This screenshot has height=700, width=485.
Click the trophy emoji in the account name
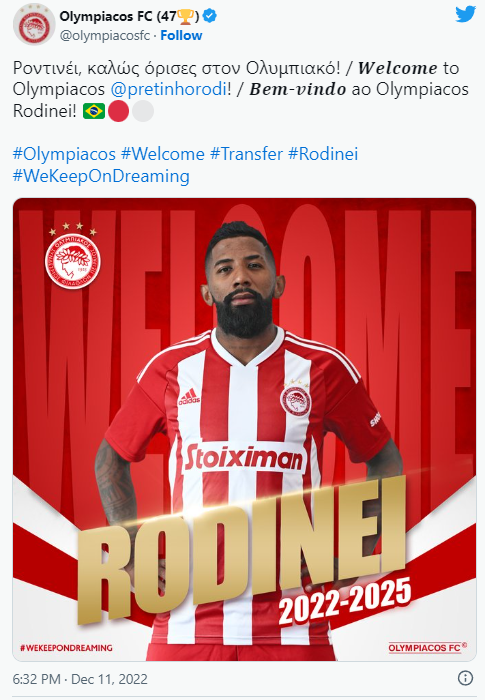click(x=185, y=17)
